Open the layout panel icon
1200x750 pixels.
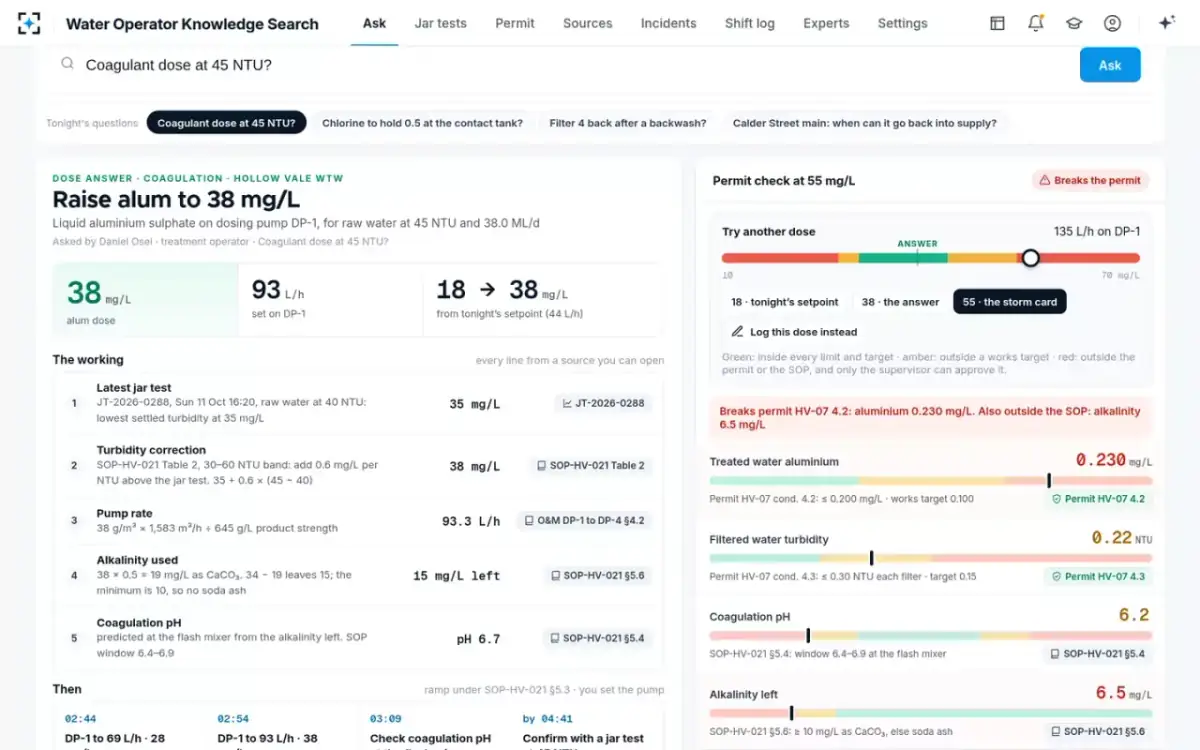(x=997, y=23)
